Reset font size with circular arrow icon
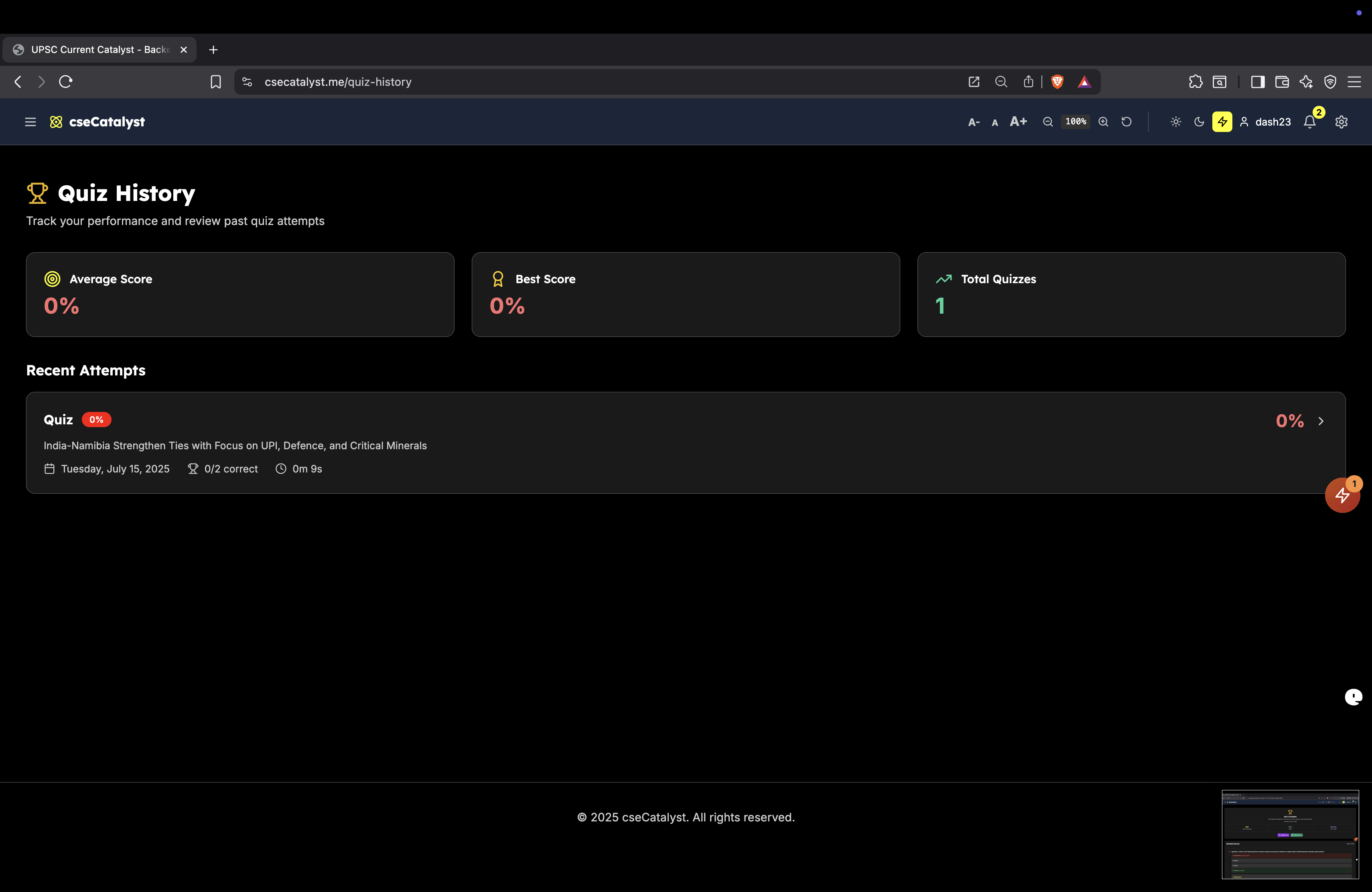 [1126, 122]
